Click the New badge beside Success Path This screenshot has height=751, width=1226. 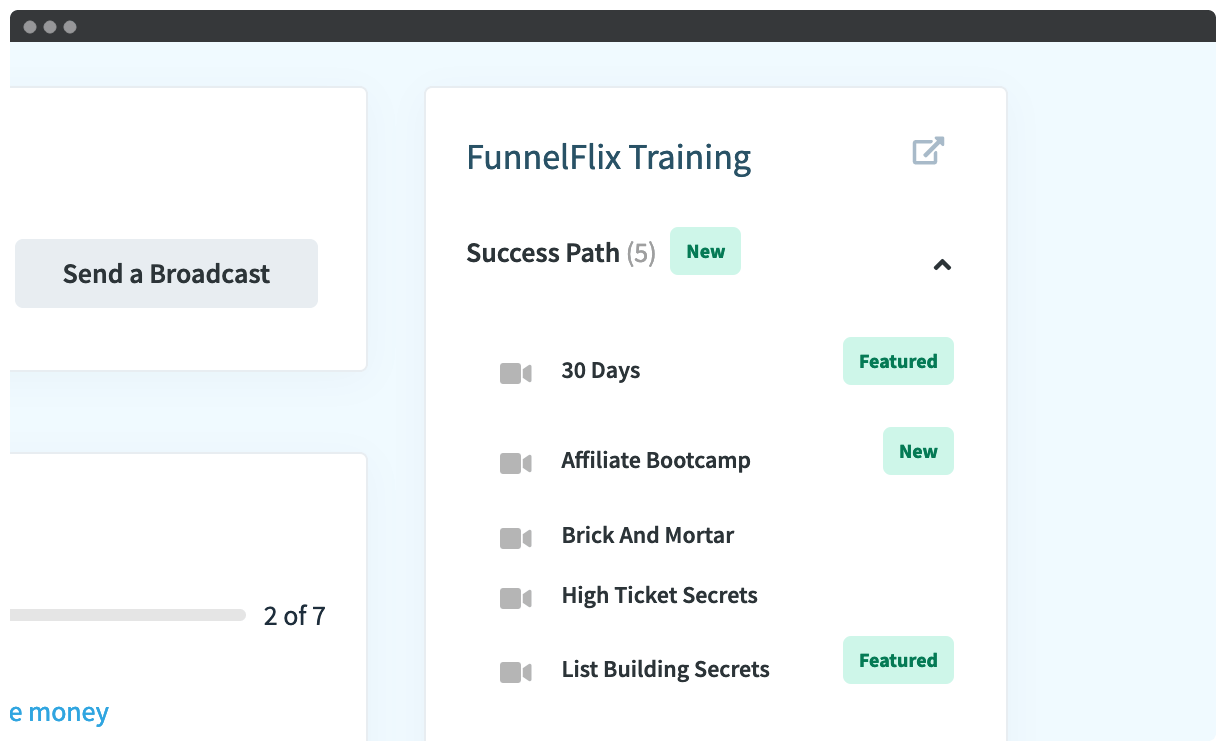[705, 251]
